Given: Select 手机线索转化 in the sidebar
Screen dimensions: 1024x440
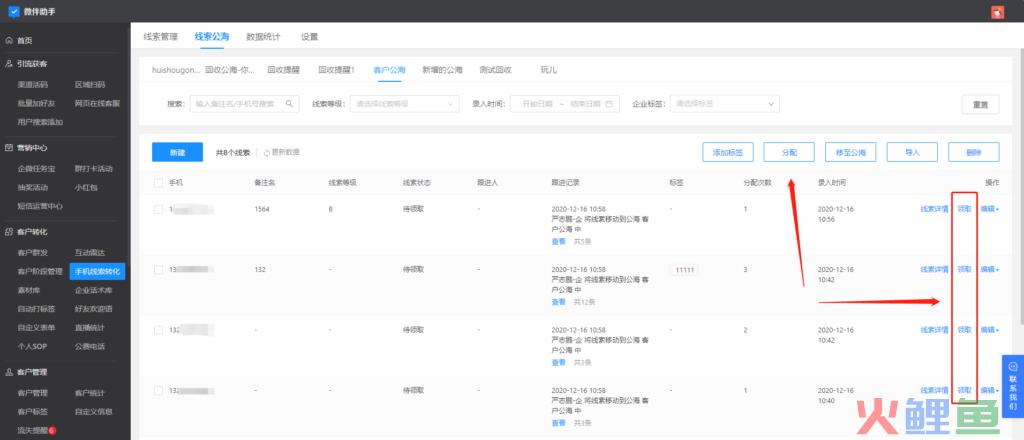Looking at the screenshot, I should click(x=97, y=272).
